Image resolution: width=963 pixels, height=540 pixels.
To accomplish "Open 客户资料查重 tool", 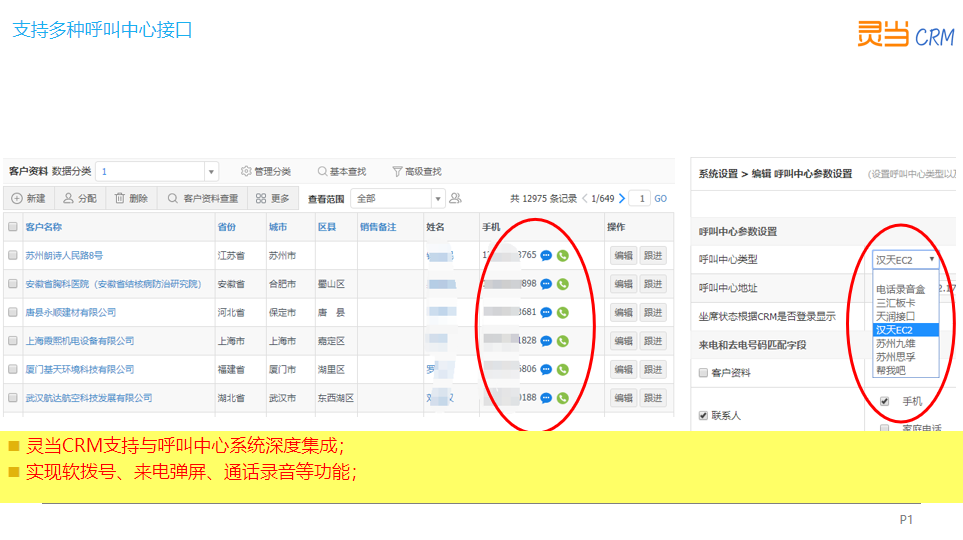I will [x=203, y=198].
